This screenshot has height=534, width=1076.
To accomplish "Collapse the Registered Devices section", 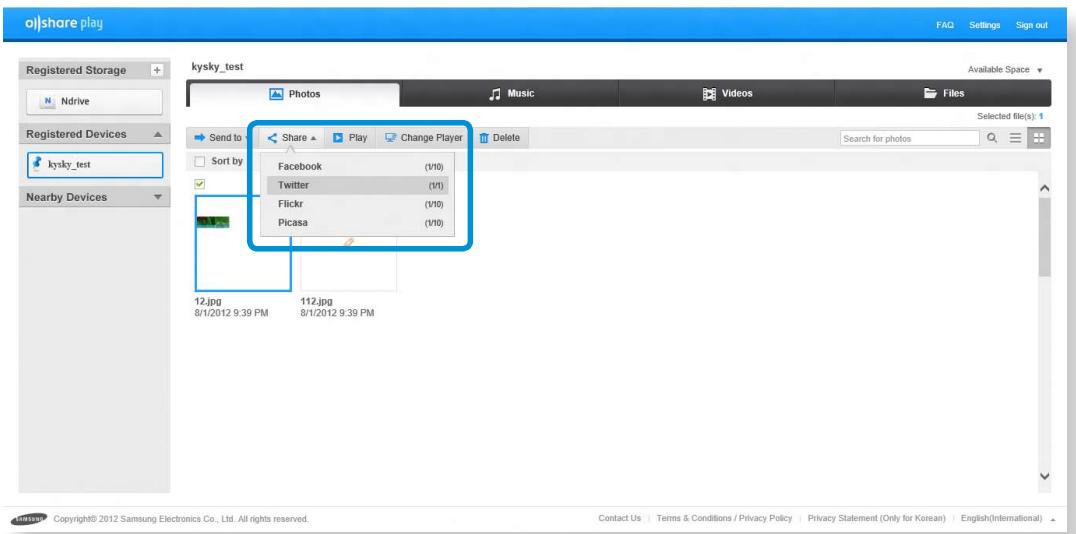I will 157,135.
